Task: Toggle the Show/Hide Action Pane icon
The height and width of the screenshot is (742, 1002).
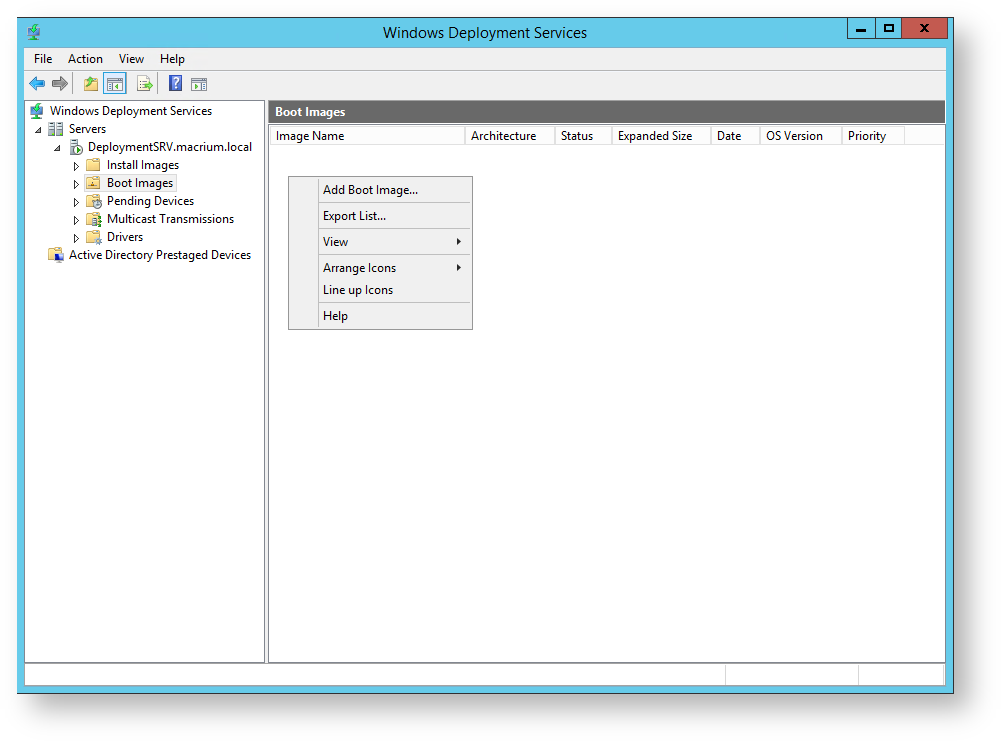Action: pos(199,84)
